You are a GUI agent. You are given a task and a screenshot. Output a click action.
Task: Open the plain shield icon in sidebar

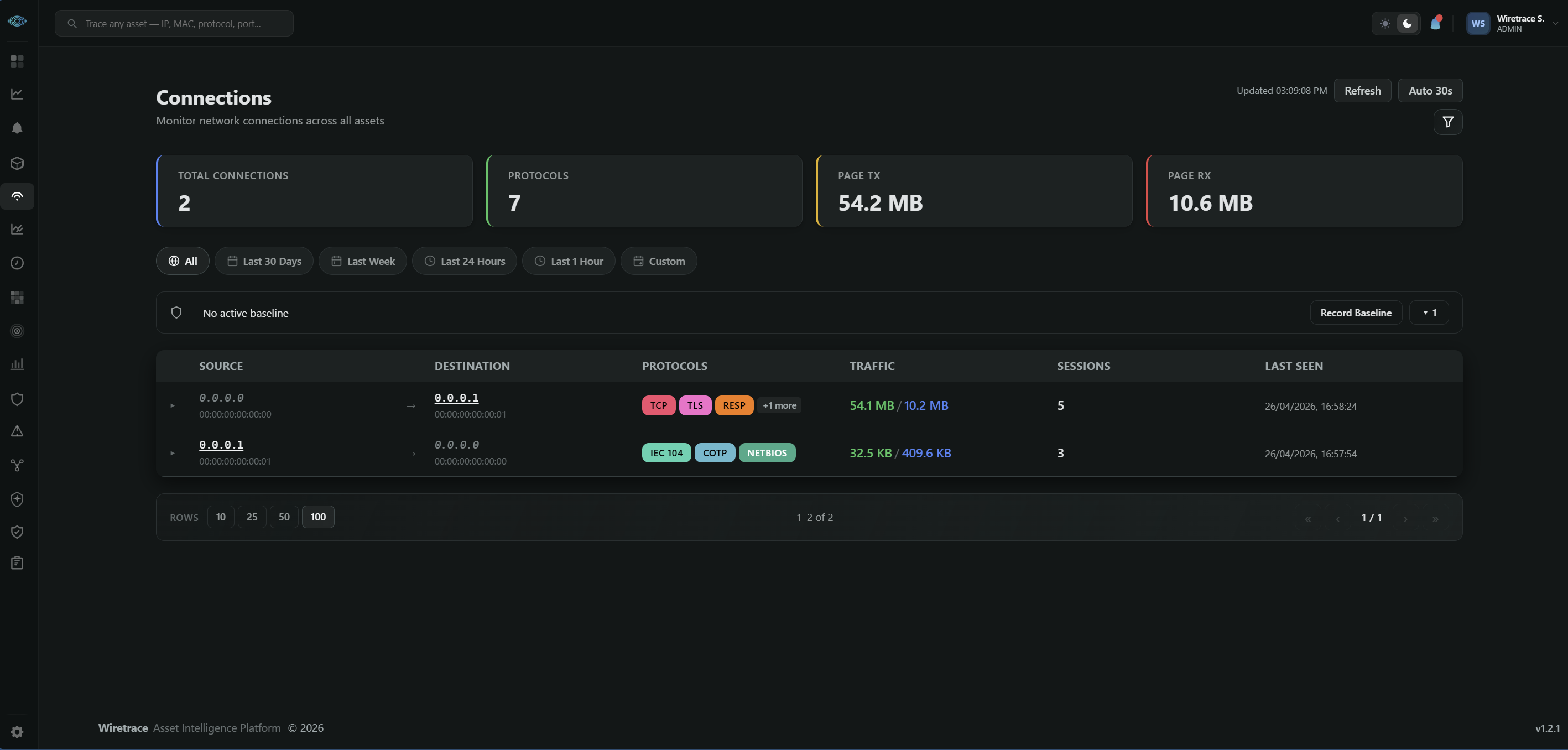[17, 399]
